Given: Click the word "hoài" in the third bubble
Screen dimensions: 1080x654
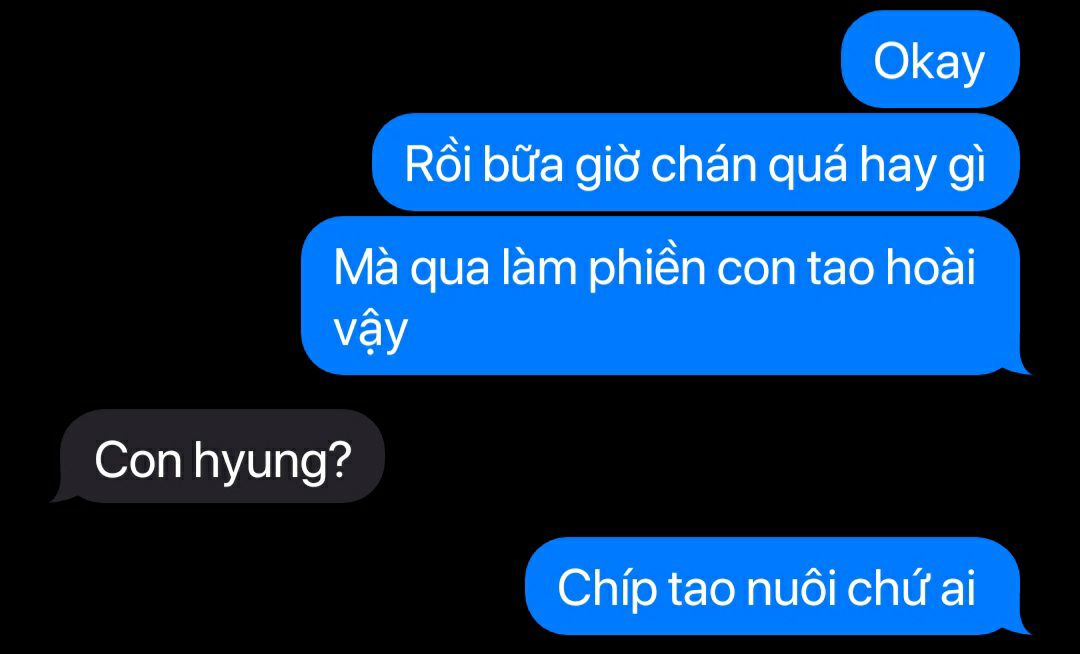Looking at the screenshot, I should click(931, 266).
